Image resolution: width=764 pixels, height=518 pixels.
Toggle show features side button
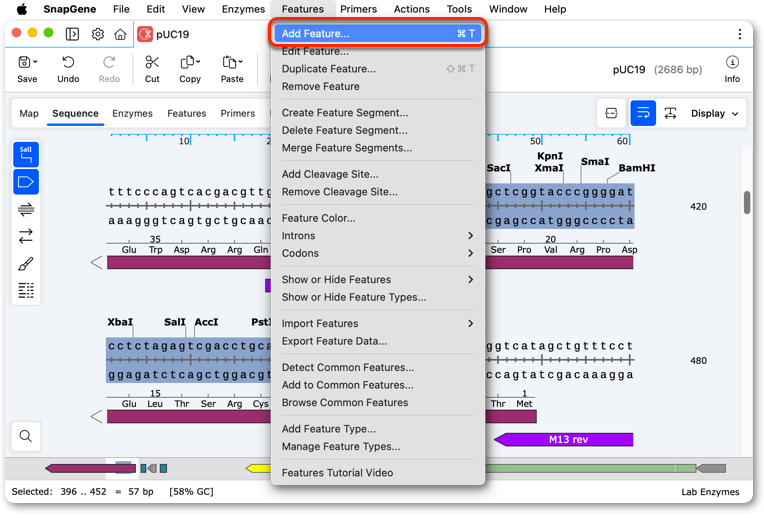(26, 182)
